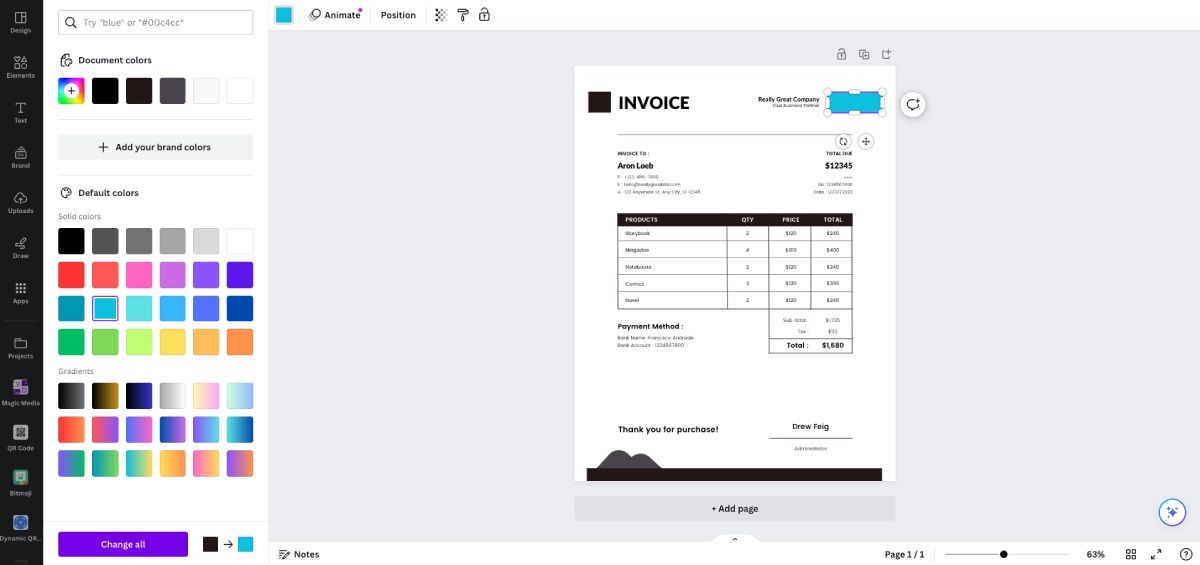The height and width of the screenshot is (565, 1200).
Task: Click the copy style paint roller icon
Action: 462,15
